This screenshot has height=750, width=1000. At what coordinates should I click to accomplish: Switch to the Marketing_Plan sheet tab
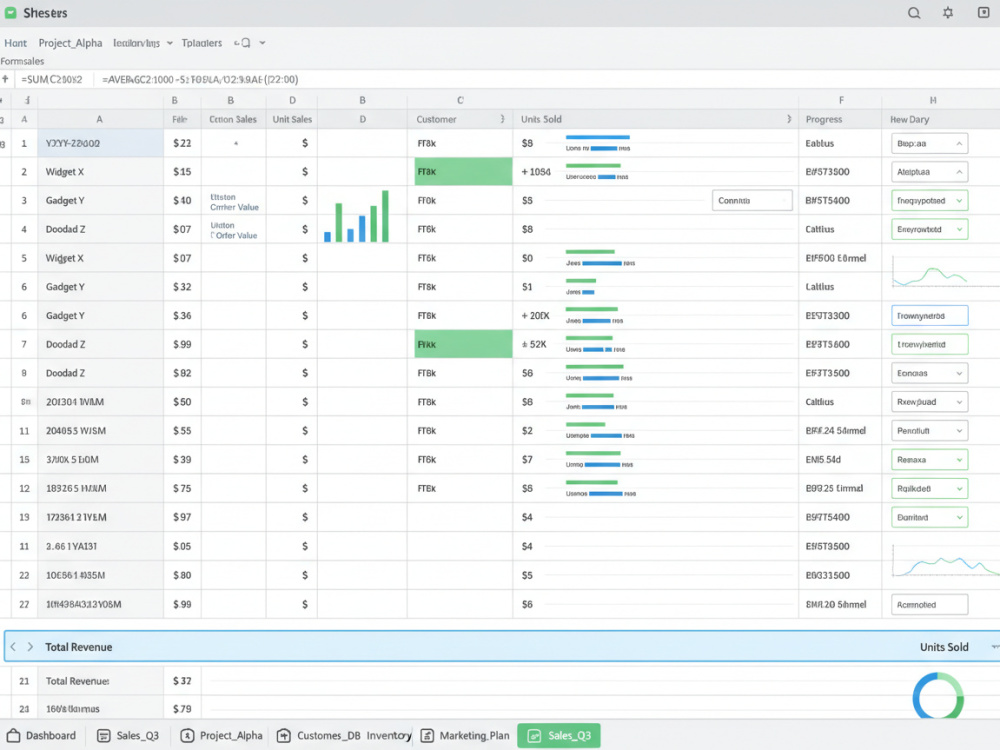coord(465,735)
